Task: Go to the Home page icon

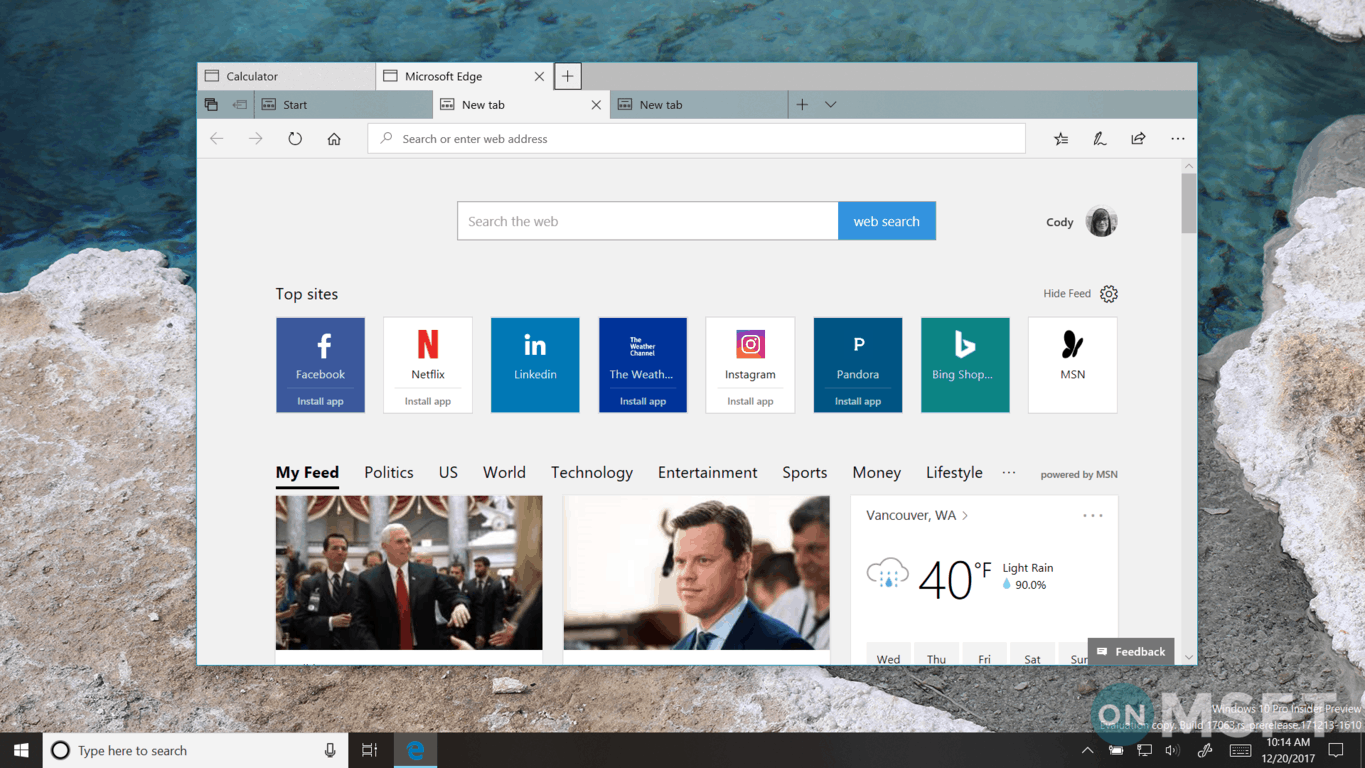Action: [x=334, y=139]
